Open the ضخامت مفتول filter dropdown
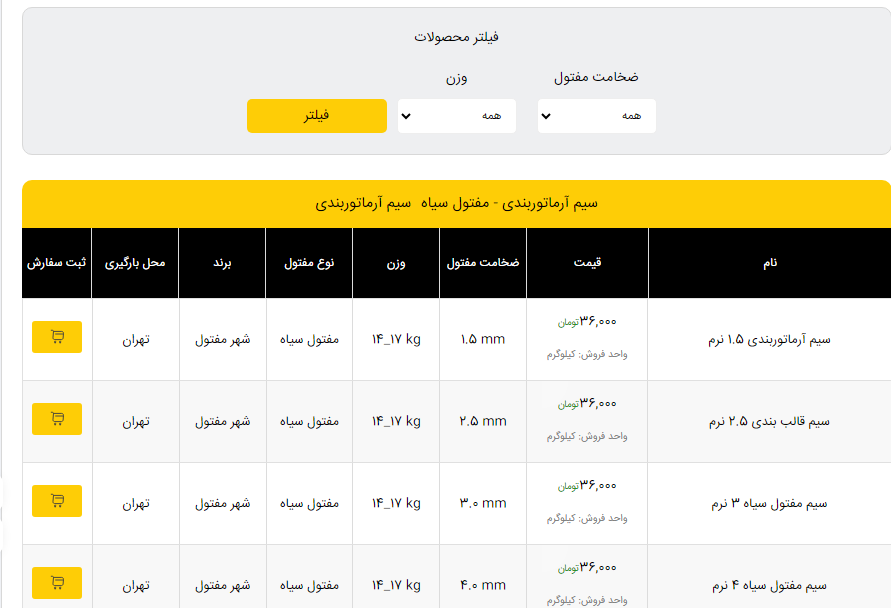The height and width of the screenshot is (608, 891). click(x=596, y=116)
